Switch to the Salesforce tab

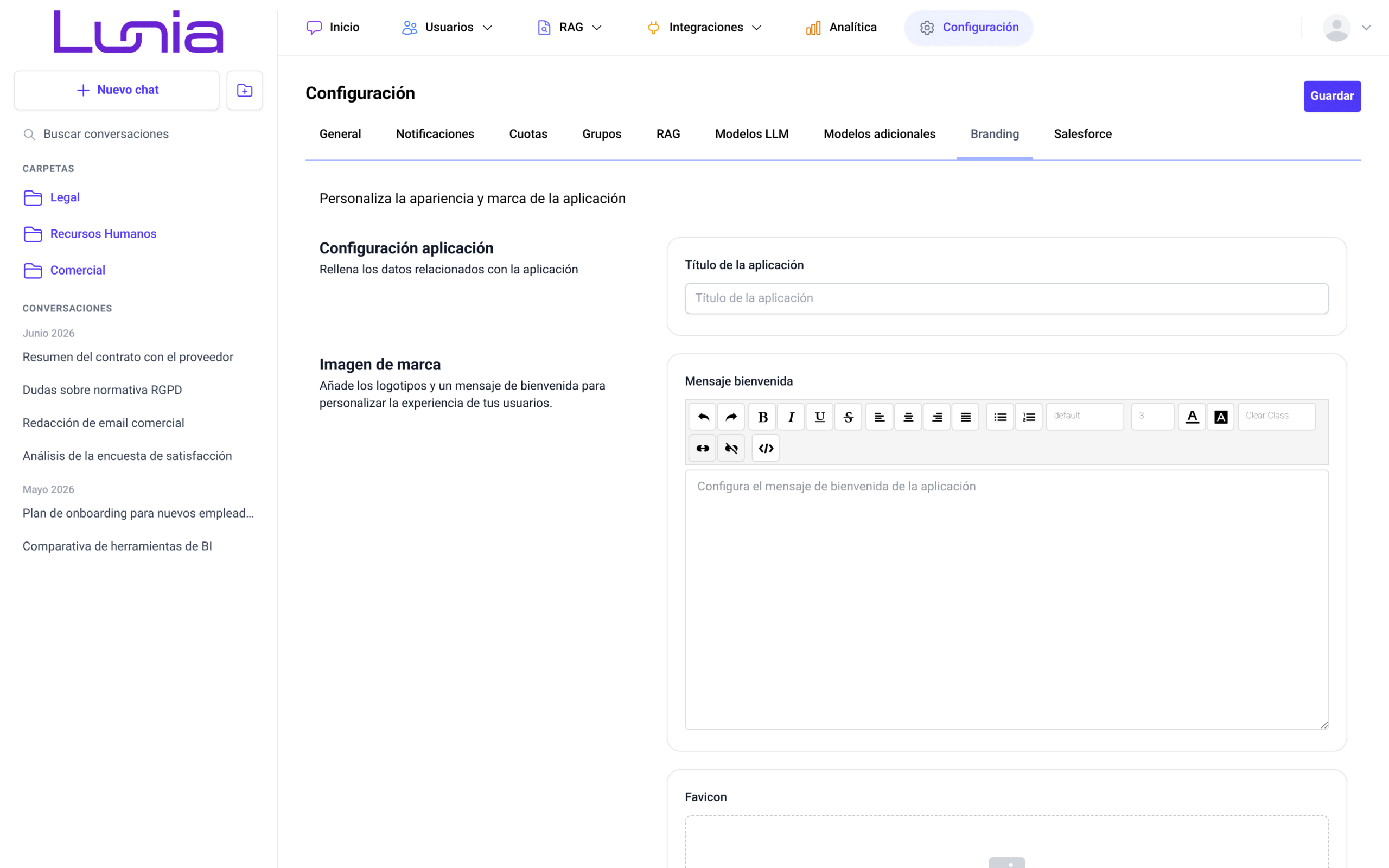point(1082,135)
